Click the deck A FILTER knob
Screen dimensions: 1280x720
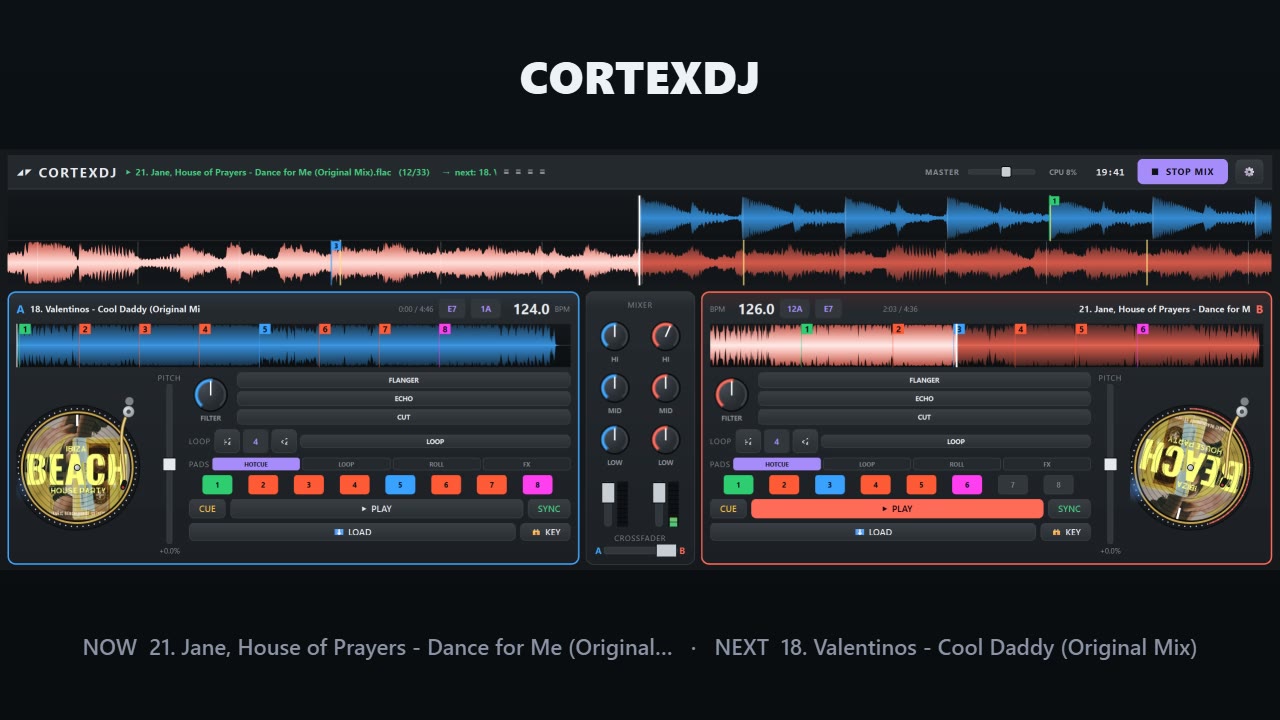[210, 394]
